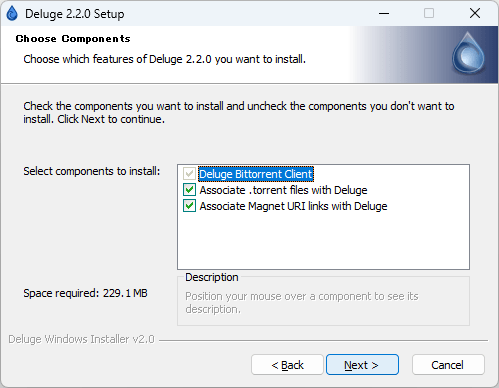Uncheck Associate .torrent files with Deluge
The image size is (499, 388).
pyautogui.click(x=189, y=190)
